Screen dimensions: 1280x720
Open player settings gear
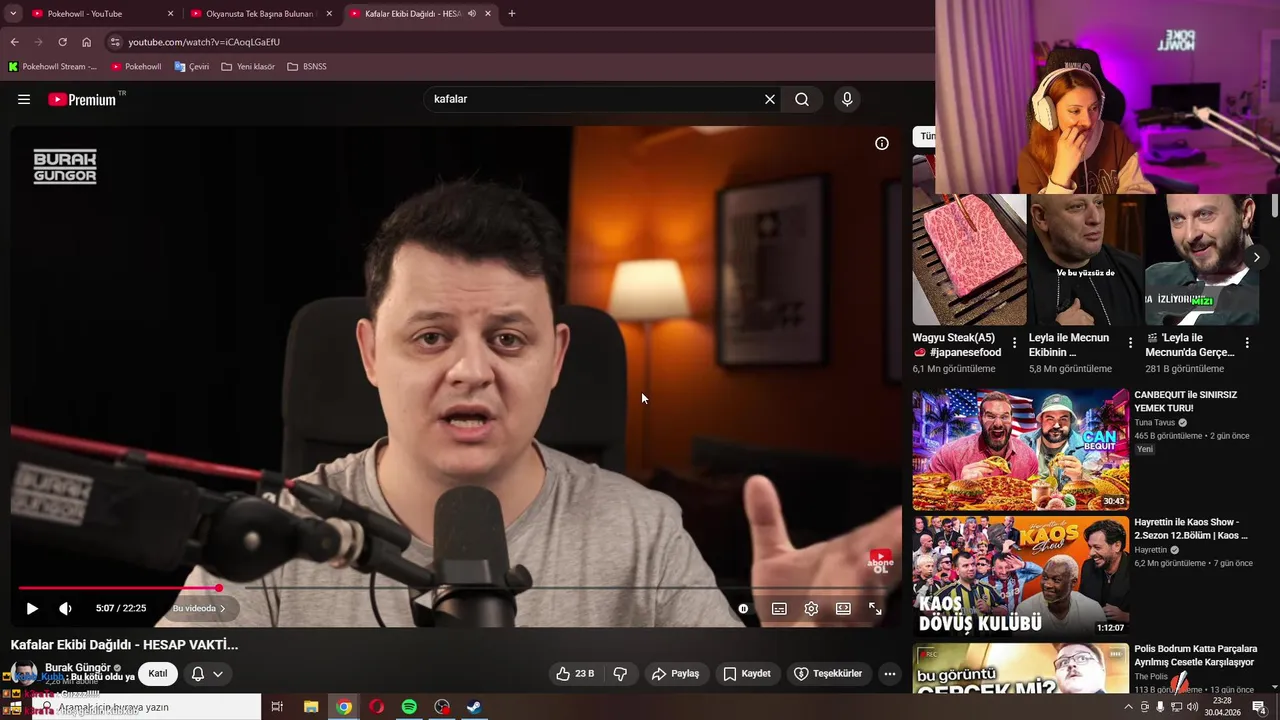[811, 608]
